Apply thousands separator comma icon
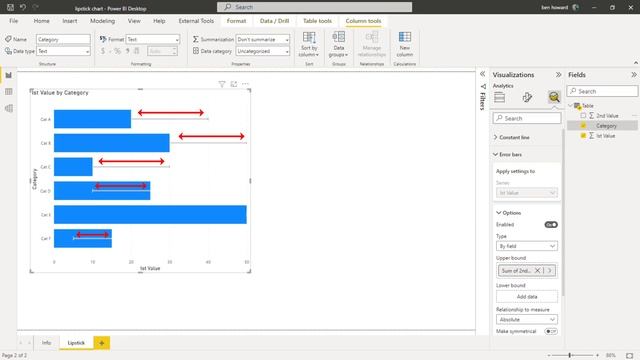The height and width of the screenshot is (360, 640). [x=127, y=51]
